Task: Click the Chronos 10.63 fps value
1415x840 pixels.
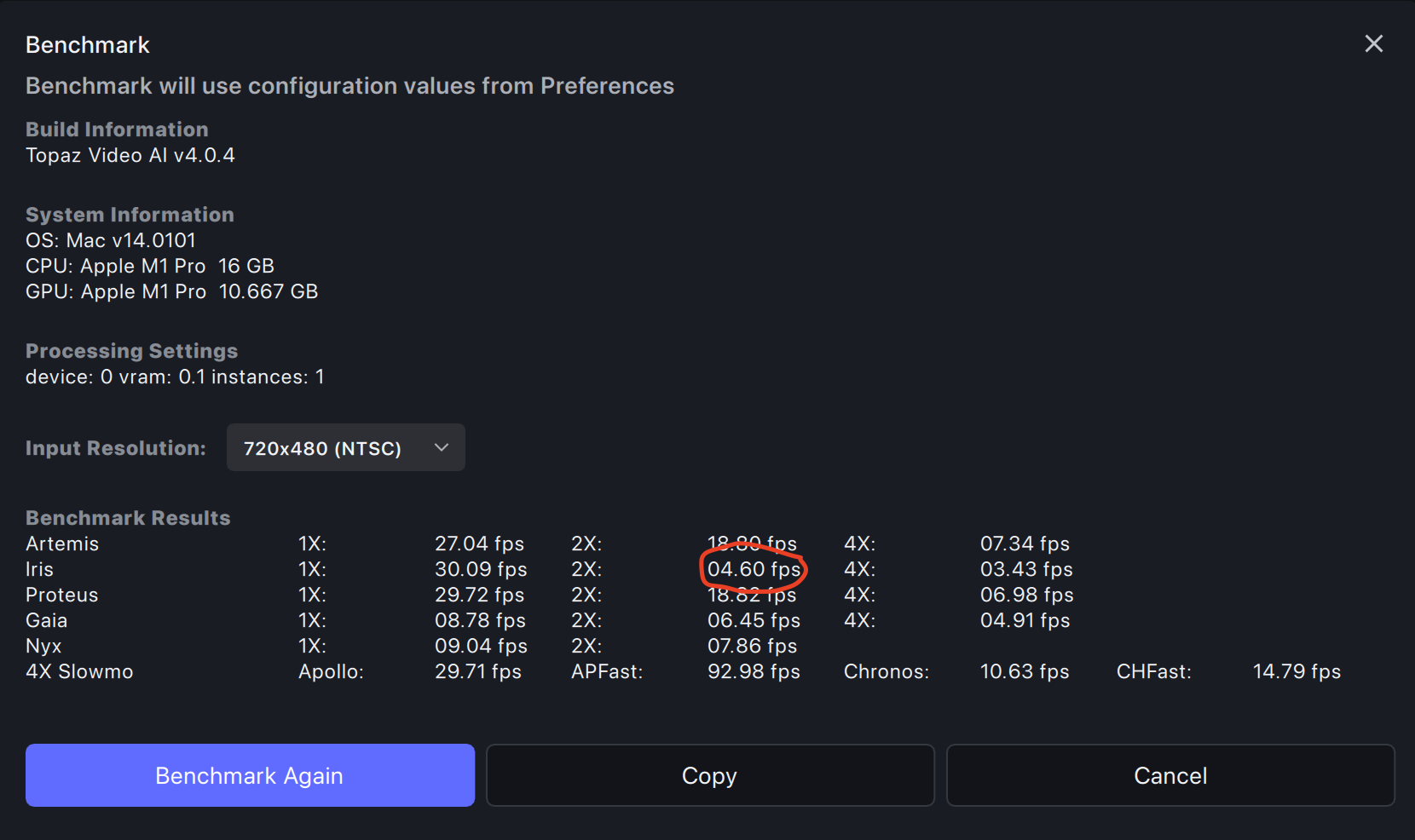Action: pyautogui.click(x=1024, y=671)
